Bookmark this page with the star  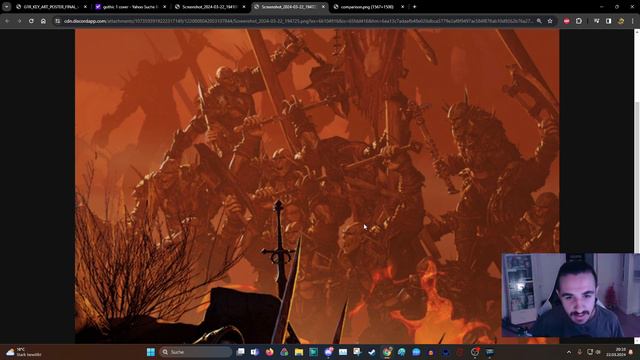(550, 21)
